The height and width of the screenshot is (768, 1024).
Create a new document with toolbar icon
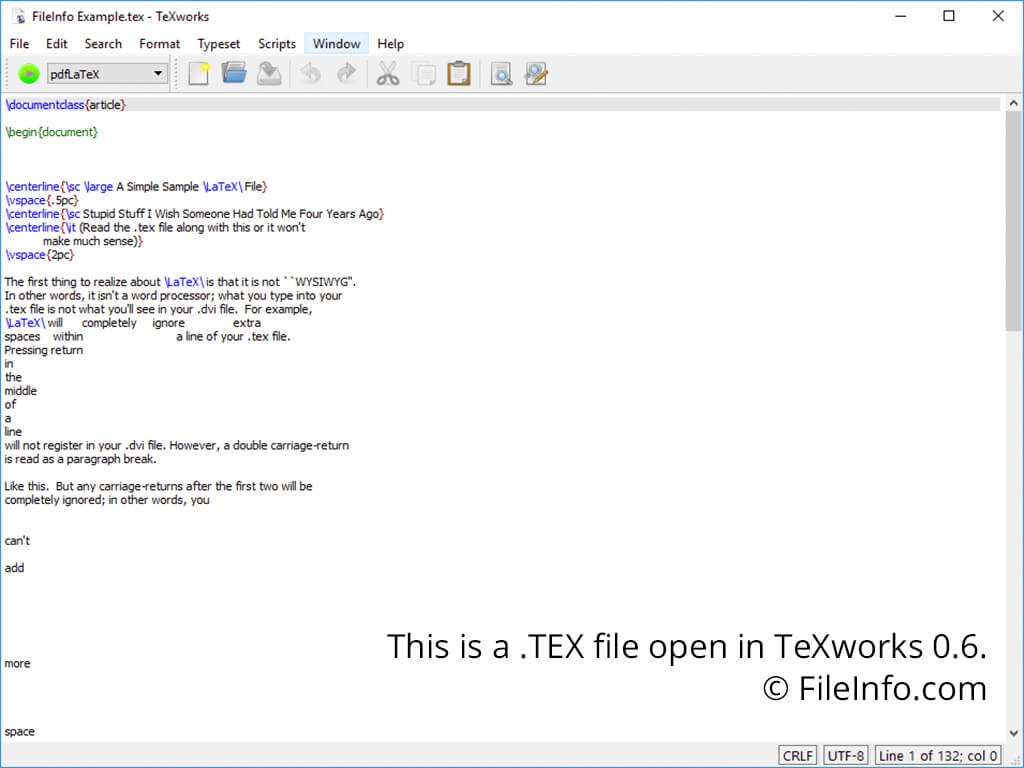click(x=199, y=73)
